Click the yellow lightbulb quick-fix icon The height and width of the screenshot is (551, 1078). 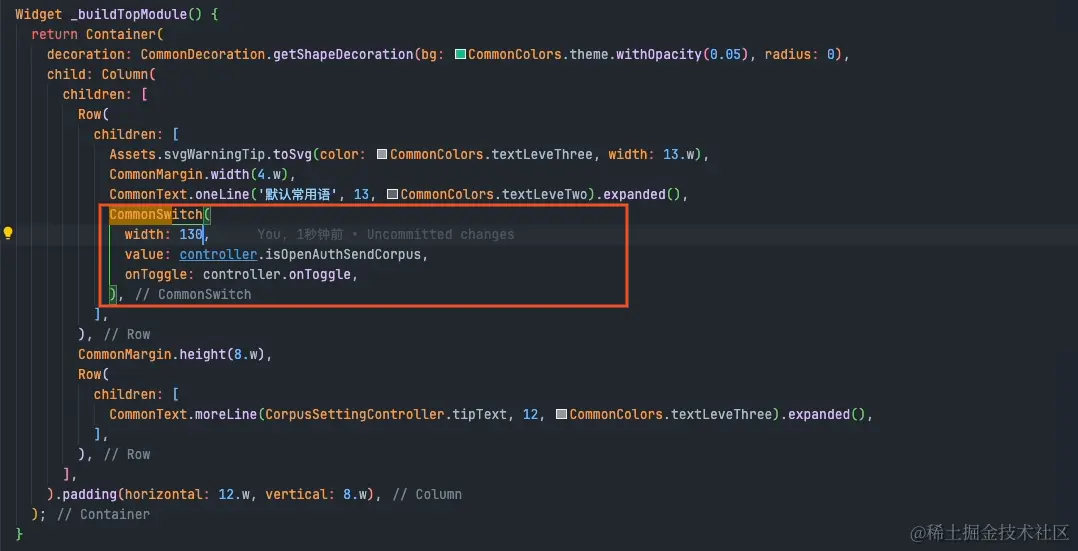click(8, 233)
